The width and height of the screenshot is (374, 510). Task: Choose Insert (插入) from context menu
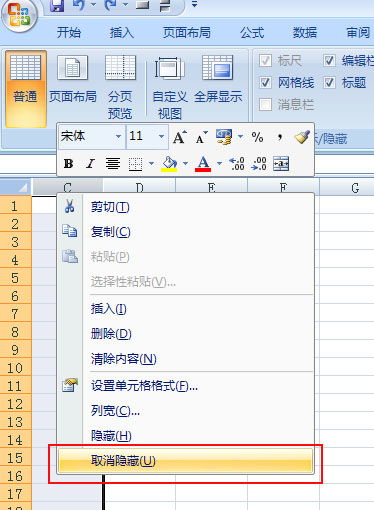(185, 309)
